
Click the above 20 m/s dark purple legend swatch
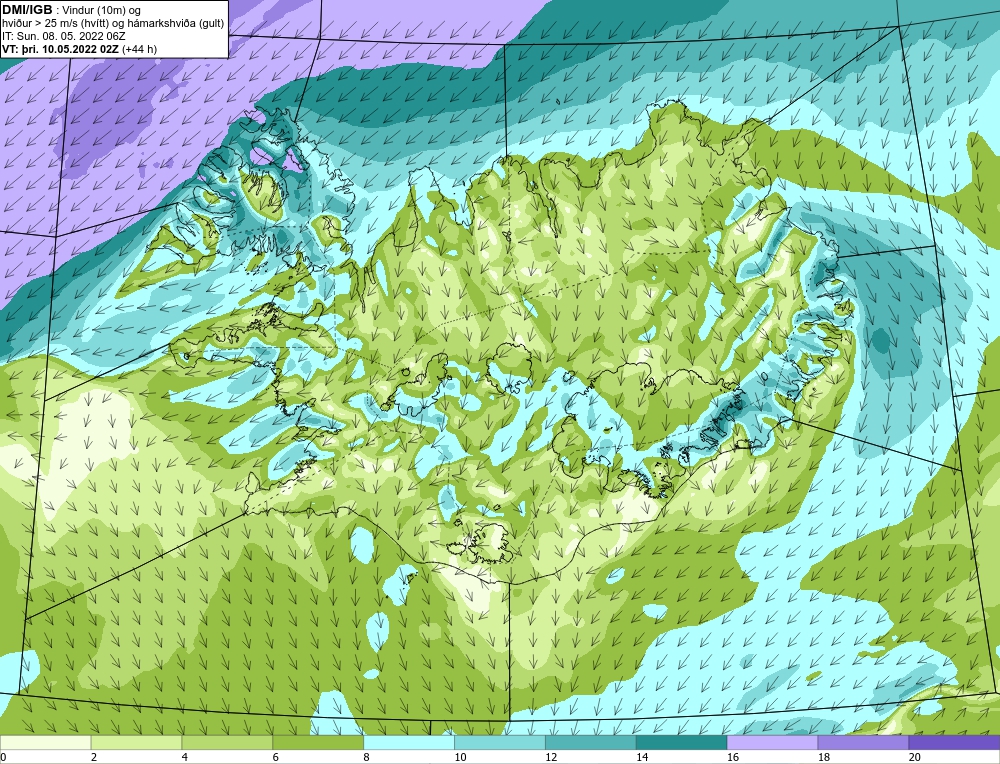[955, 742]
